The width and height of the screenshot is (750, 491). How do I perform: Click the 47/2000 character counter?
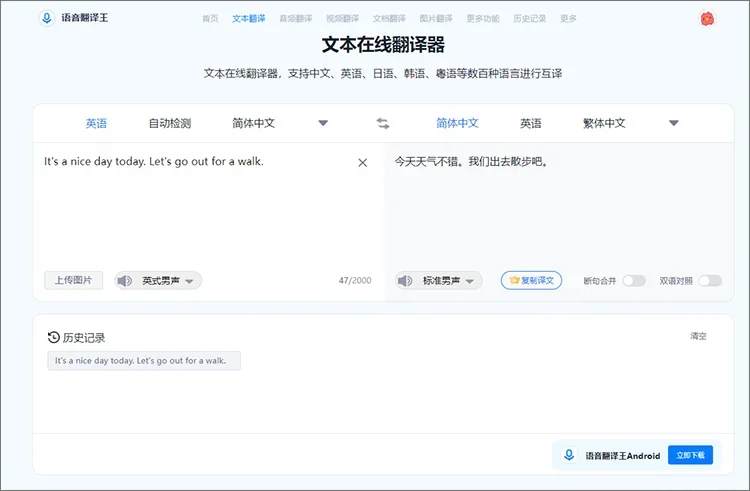click(355, 281)
